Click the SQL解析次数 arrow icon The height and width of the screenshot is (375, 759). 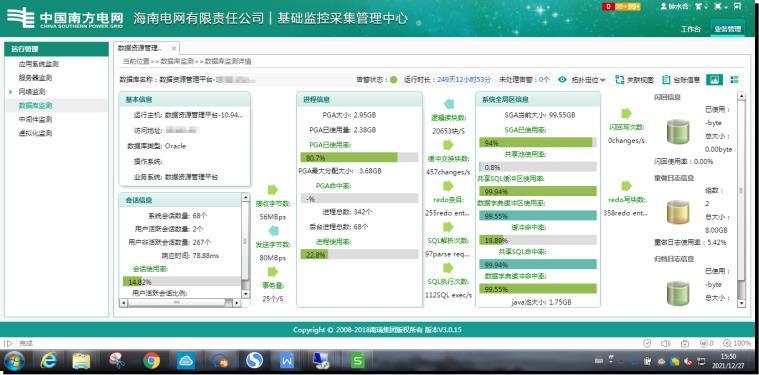[x=448, y=226]
